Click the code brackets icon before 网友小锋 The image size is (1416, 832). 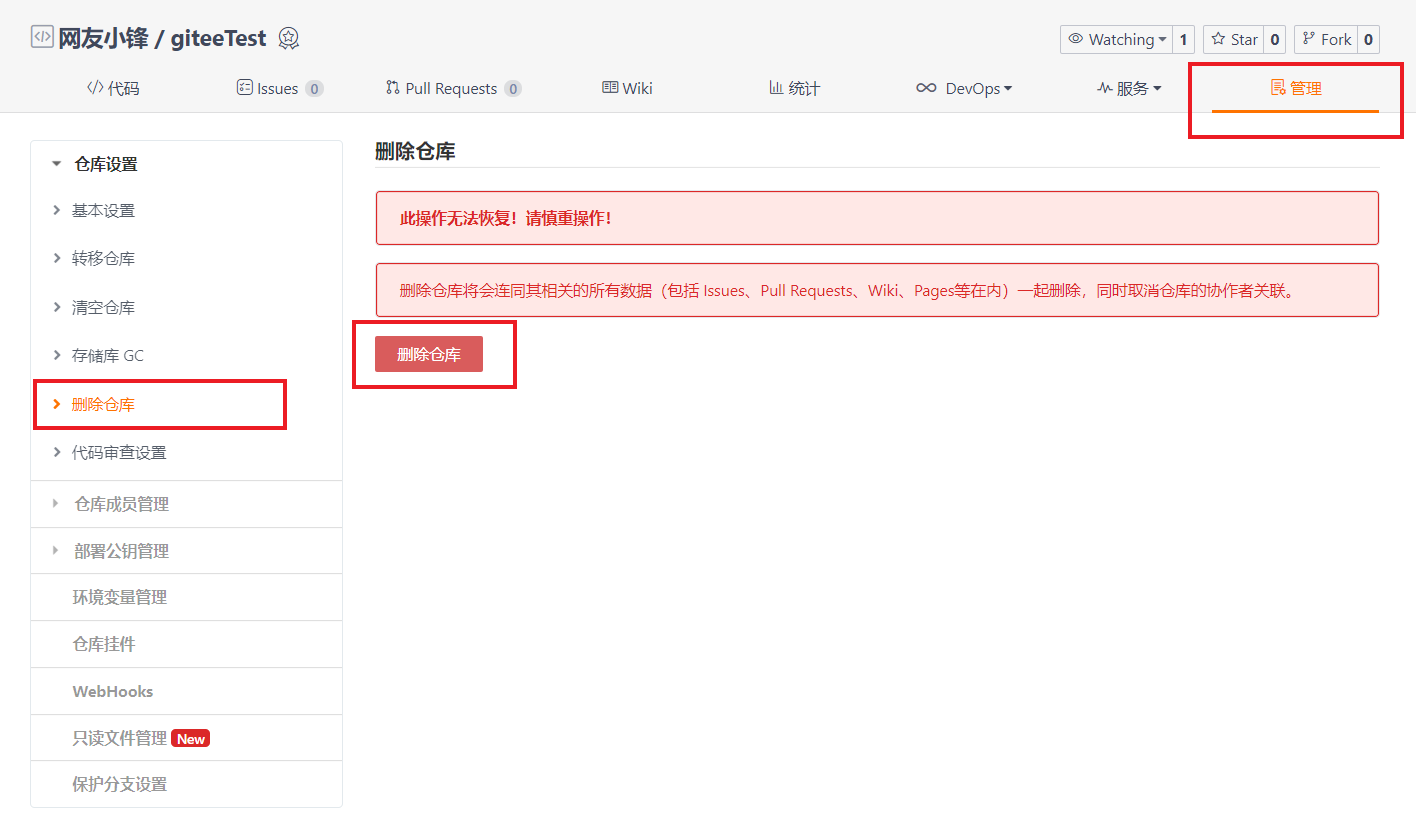(41, 36)
